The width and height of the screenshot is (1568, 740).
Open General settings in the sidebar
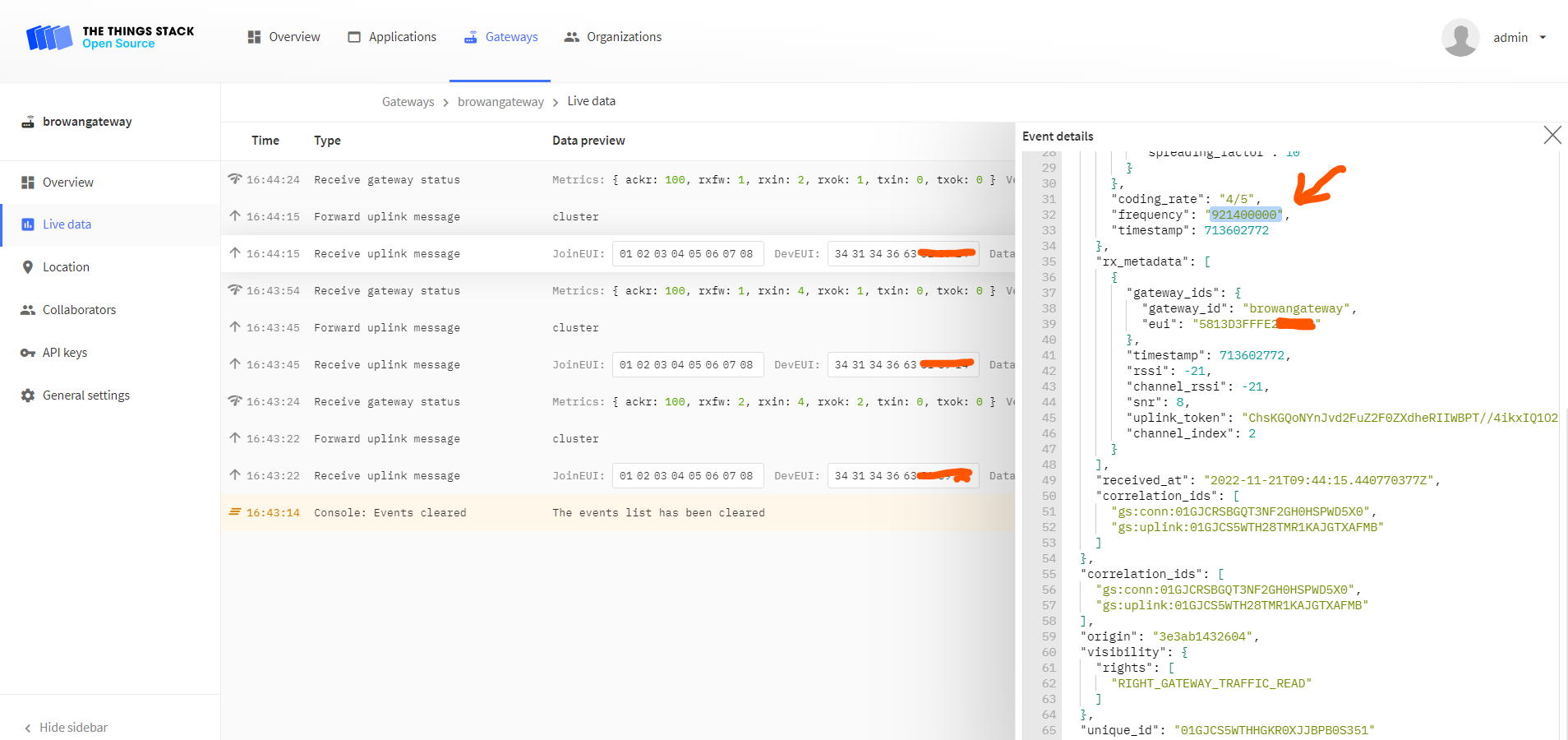click(85, 395)
